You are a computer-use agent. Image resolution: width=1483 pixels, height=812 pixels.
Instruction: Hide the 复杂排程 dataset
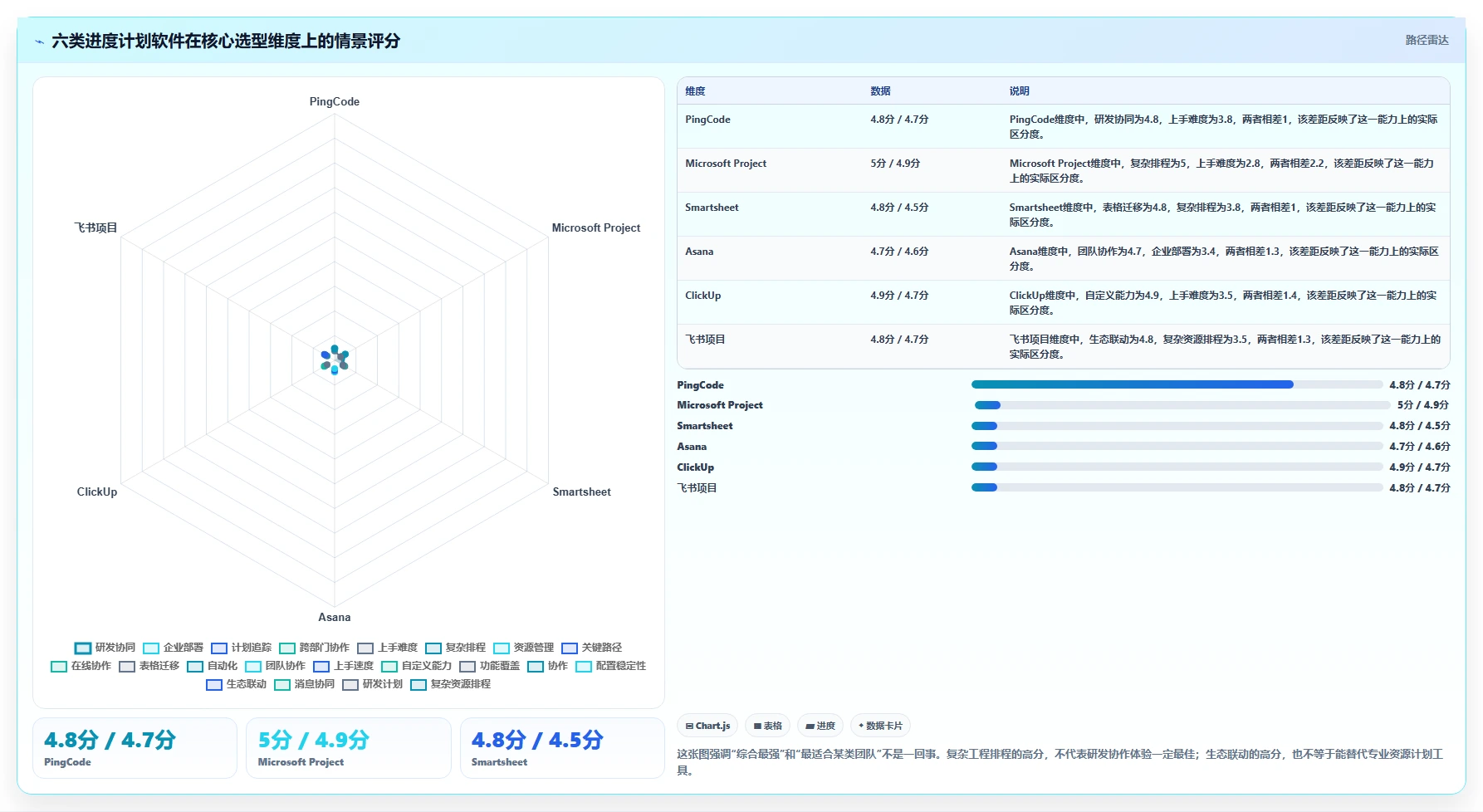click(455, 648)
